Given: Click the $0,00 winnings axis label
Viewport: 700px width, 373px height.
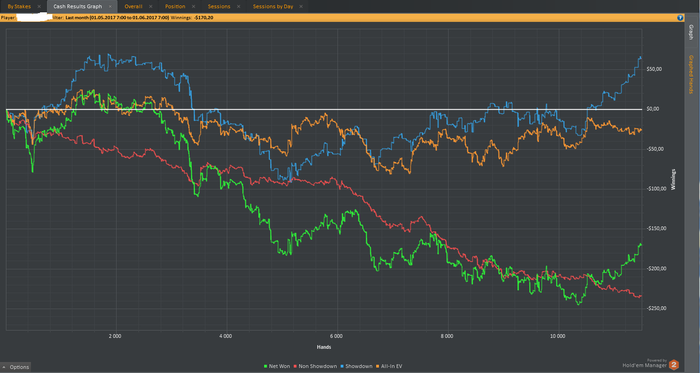Looking at the screenshot, I should (x=653, y=109).
